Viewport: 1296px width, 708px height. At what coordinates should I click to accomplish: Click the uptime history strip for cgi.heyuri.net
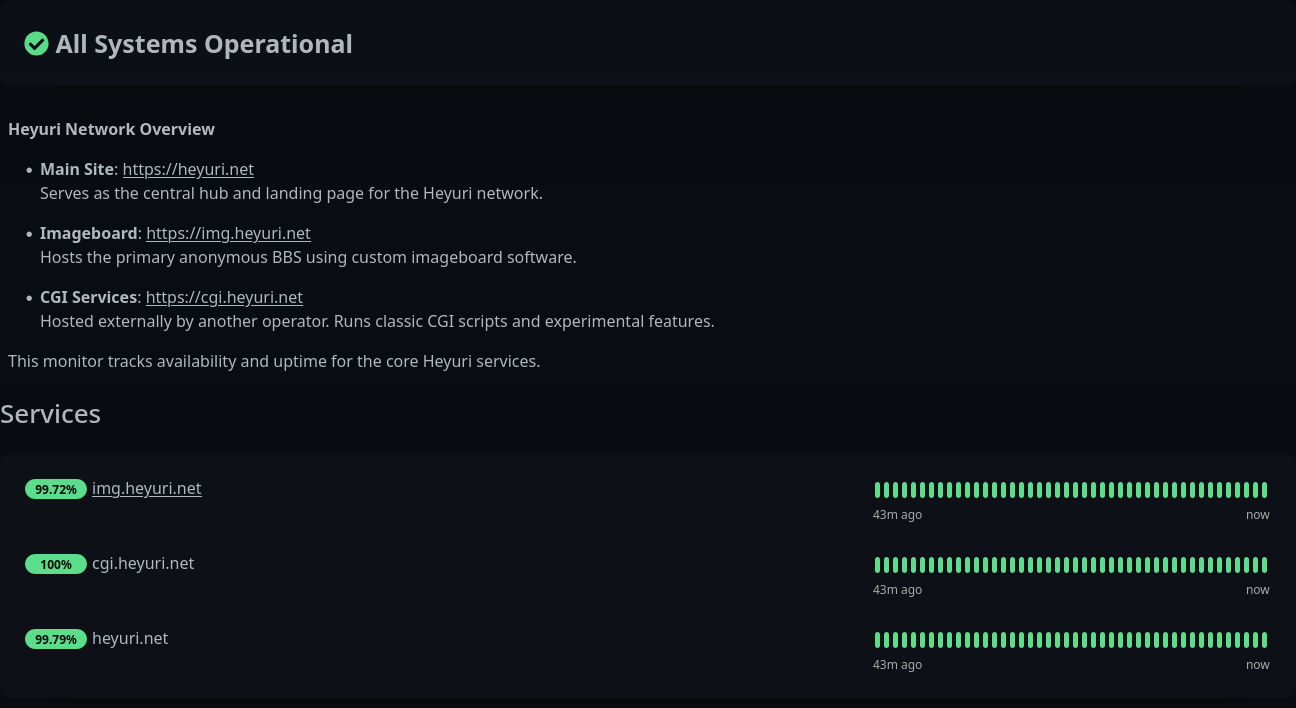1070,564
